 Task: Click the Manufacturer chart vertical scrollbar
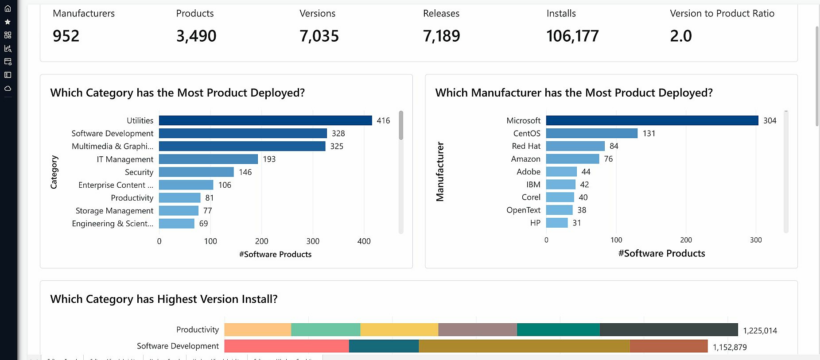tap(786, 172)
